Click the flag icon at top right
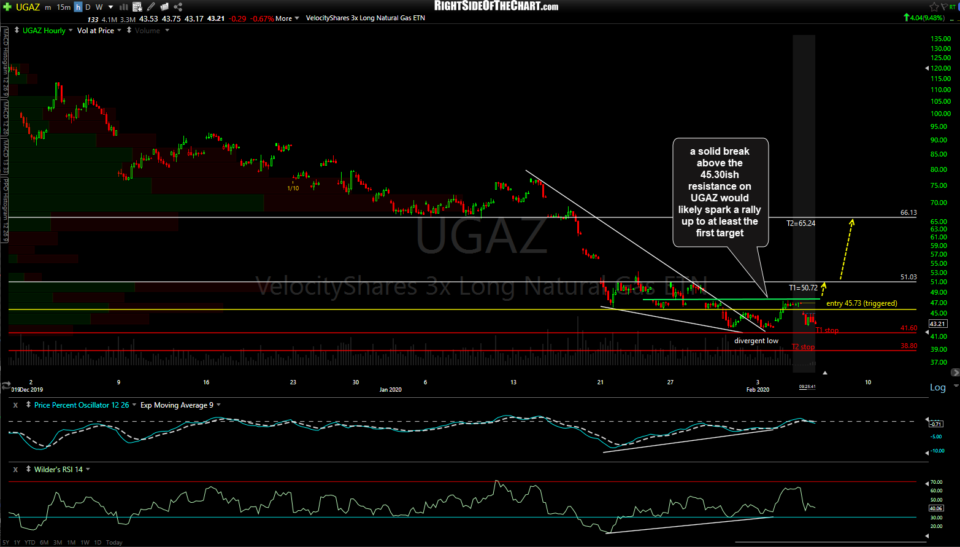Image resolution: width=960 pixels, height=547 pixels. 946,7
